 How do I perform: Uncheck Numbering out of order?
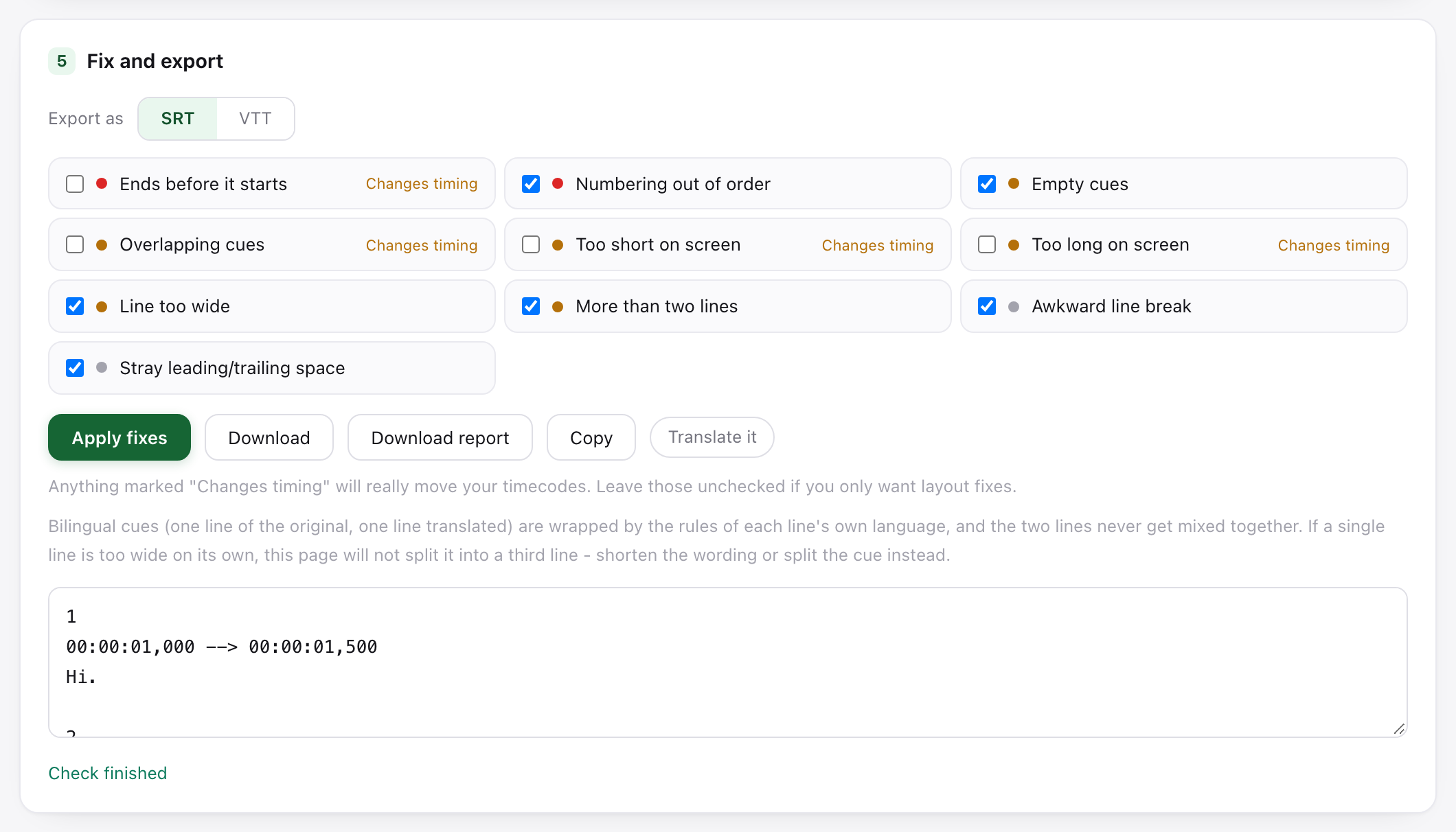pyautogui.click(x=531, y=184)
